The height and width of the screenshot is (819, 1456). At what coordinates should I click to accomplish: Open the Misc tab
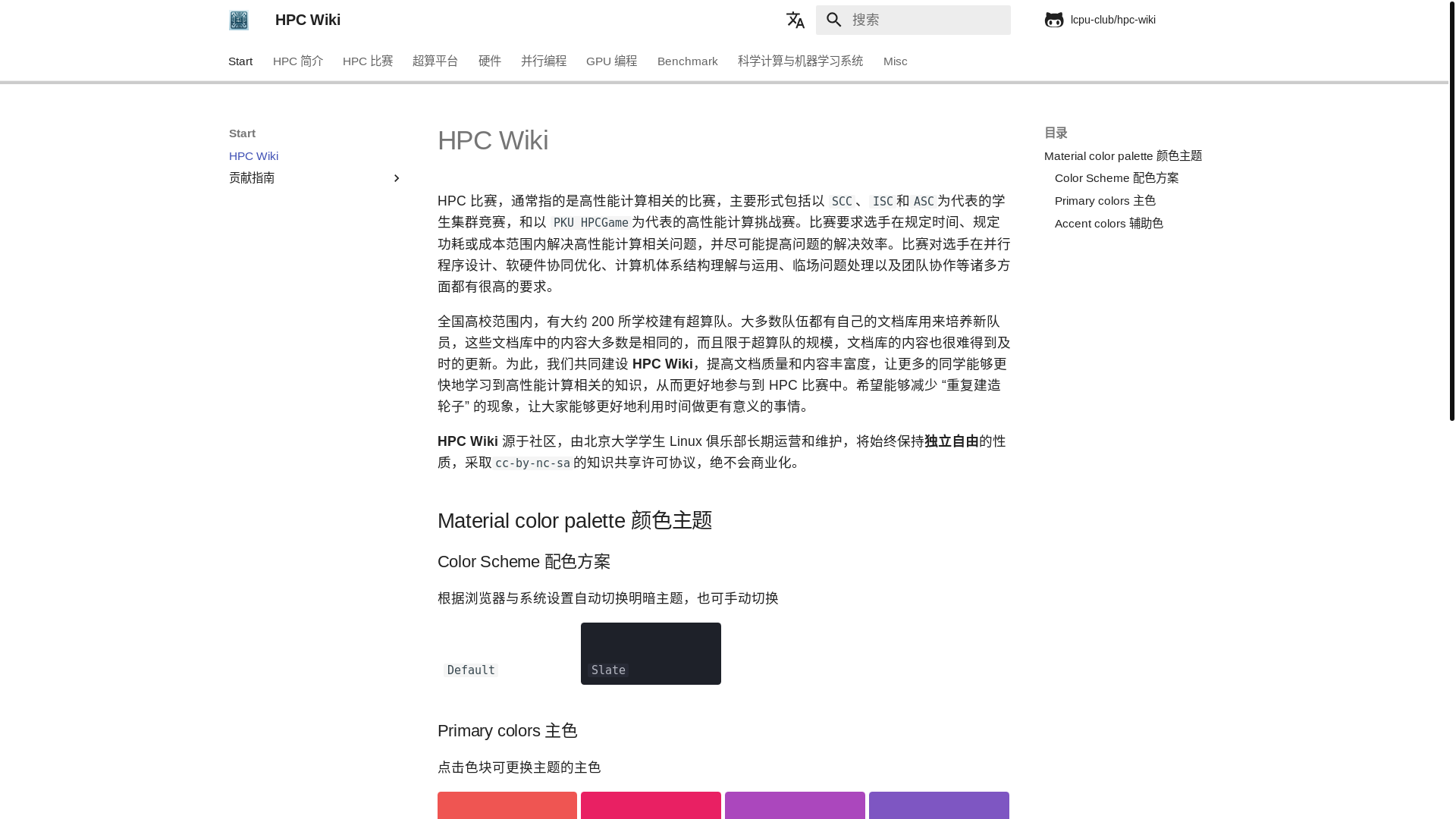pos(896,61)
